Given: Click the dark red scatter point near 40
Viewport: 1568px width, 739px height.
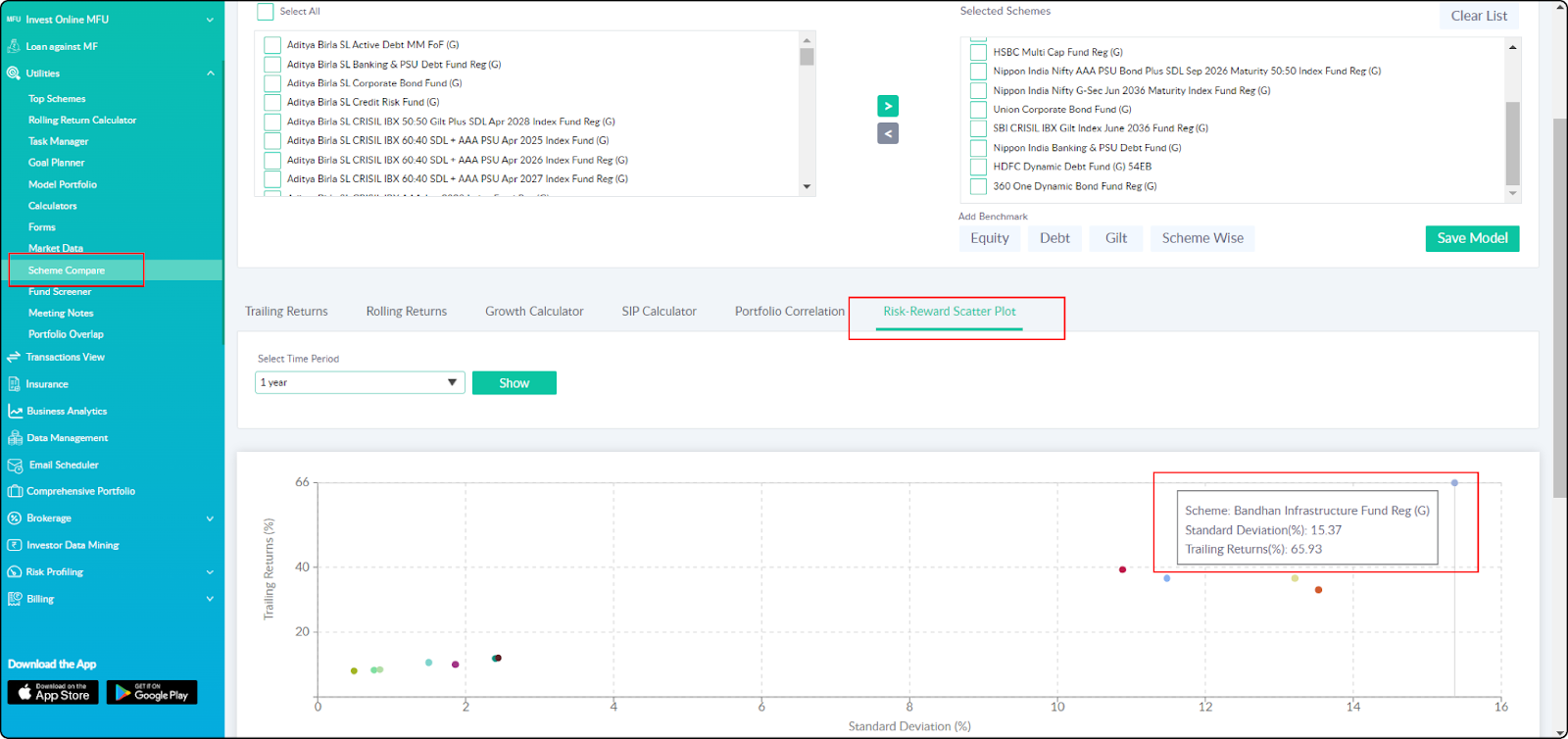Looking at the screenshot, I should (1122, 569).
